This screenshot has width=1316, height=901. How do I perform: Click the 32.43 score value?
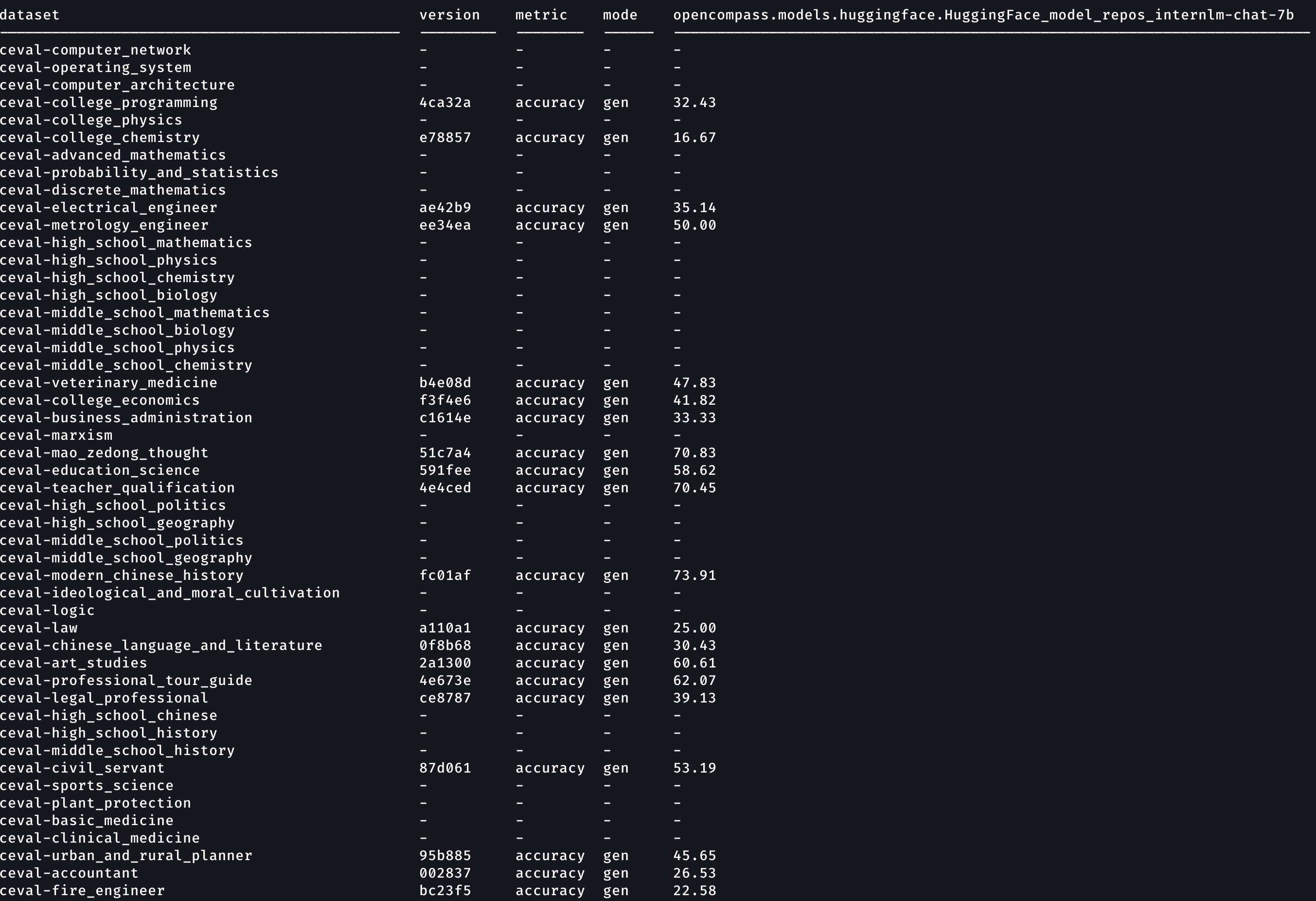pos(694,103)
